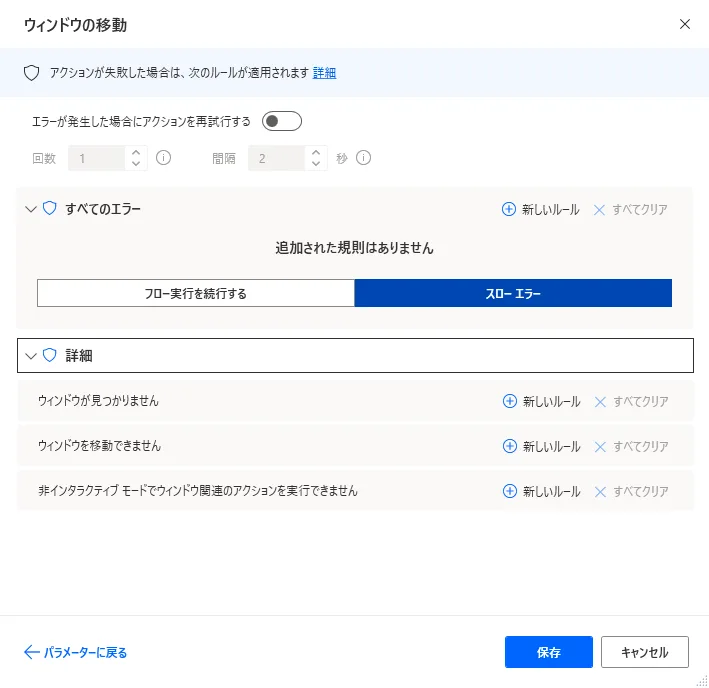
Task: Click the shield icon beside すべてのエラー
Action: (x=50, y=209)
